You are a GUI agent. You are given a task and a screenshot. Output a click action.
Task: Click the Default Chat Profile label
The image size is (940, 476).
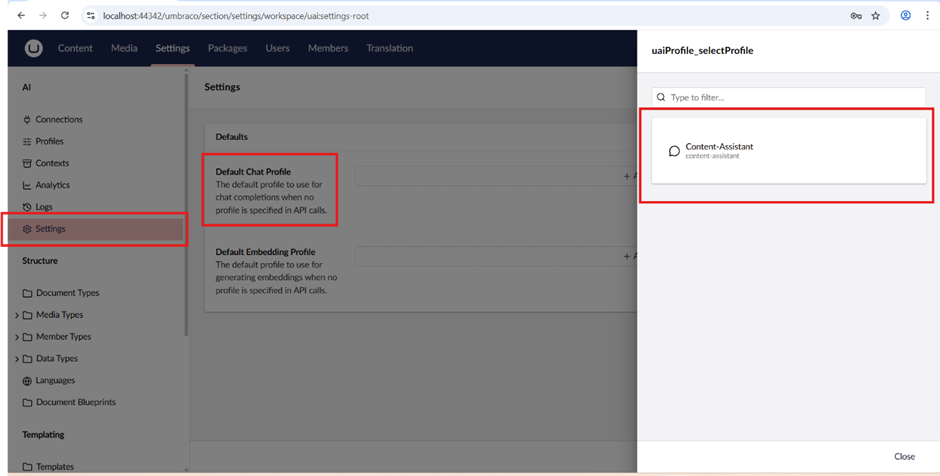[253, 171]
